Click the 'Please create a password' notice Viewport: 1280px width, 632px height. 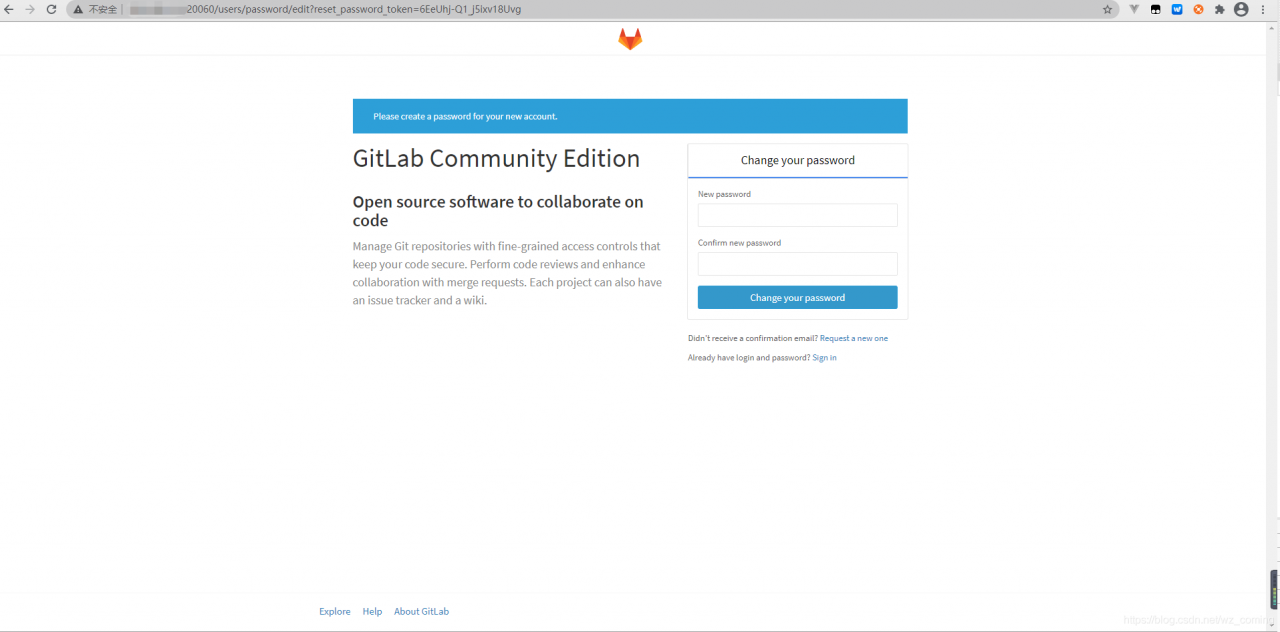(x=630, y=116)
